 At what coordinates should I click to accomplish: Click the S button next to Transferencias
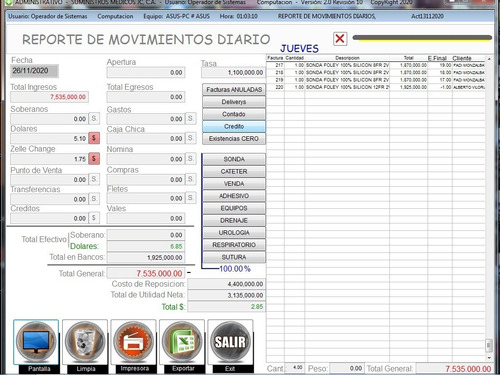94,199
